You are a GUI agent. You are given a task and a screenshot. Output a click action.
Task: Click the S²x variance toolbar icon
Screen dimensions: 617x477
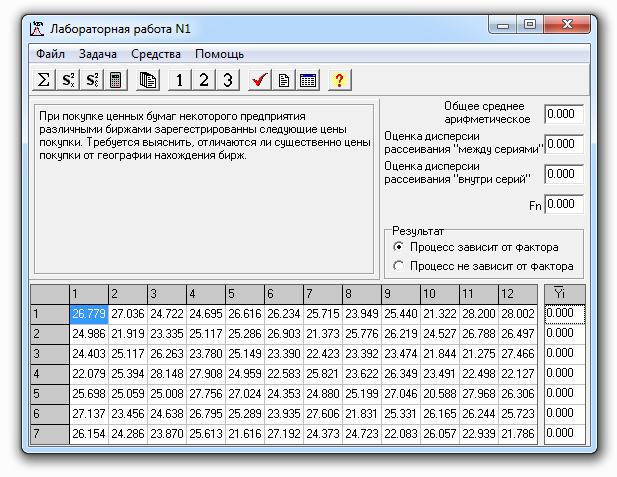(x=68, y=80)
